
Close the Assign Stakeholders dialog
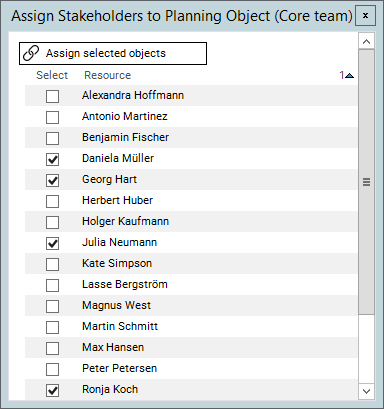[x=365, y=16]
